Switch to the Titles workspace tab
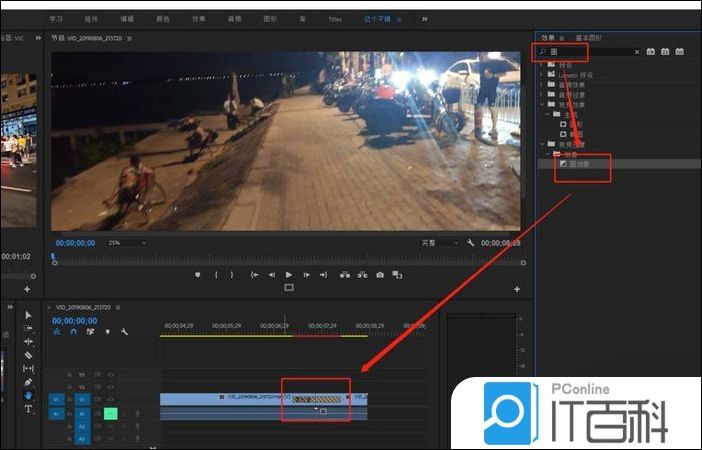This screenshot has height=450, width=702. coord(334,19)
